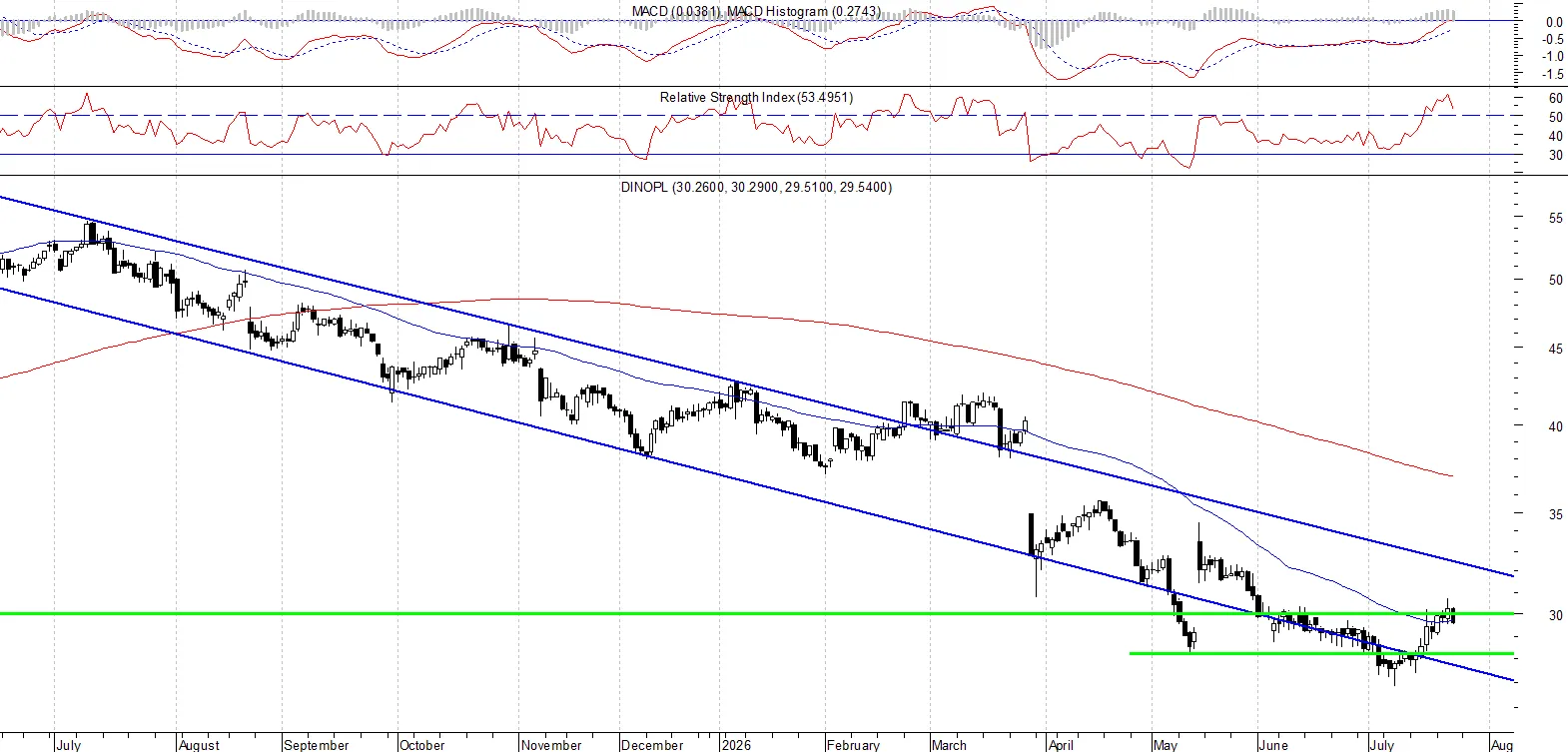Click the -1.5 value on the MACD axis
The height and width of the screenshot is (752, 1568).
click(1553, 74)
